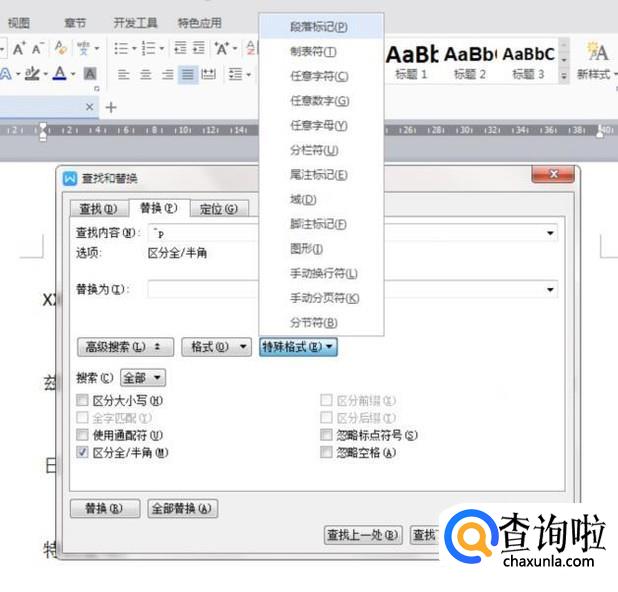Open the font dialog launcher icon
Viewport: 618px width, 592px height.
click(x=97, y=89)
